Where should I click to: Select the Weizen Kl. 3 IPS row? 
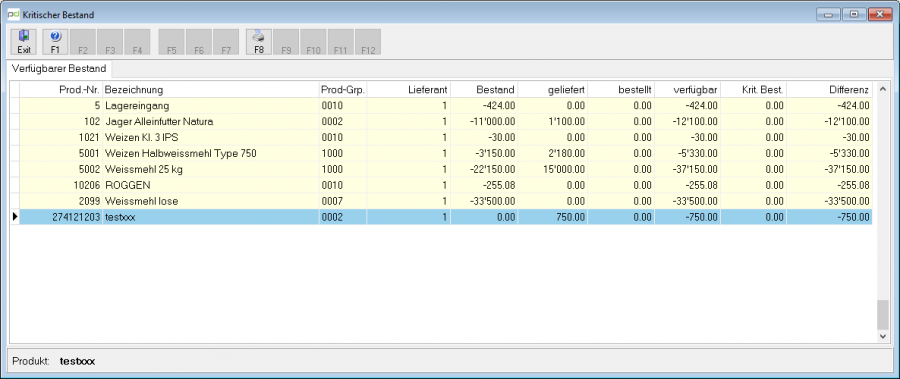445,138
